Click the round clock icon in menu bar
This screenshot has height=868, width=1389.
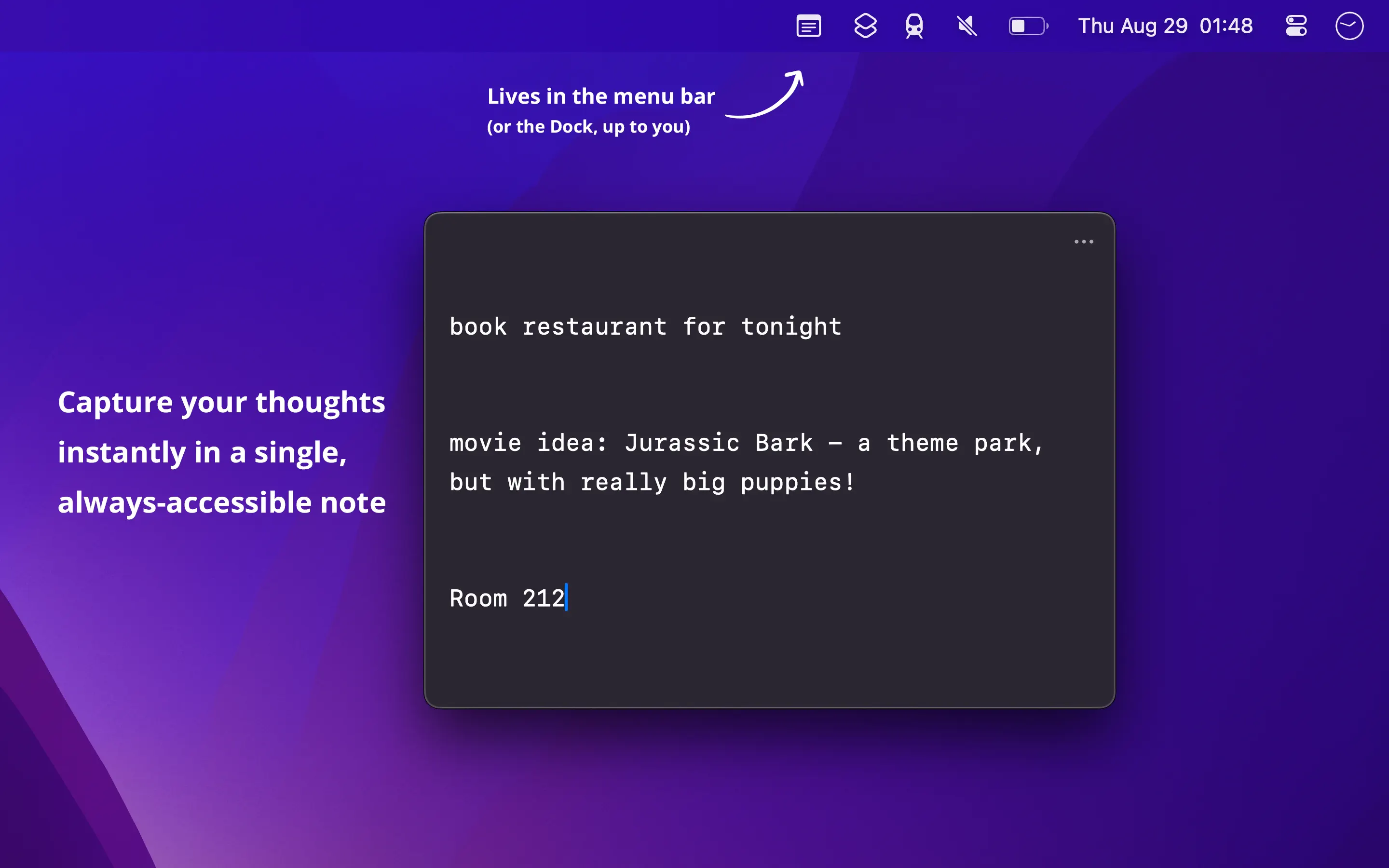(x=1349, y=26)
